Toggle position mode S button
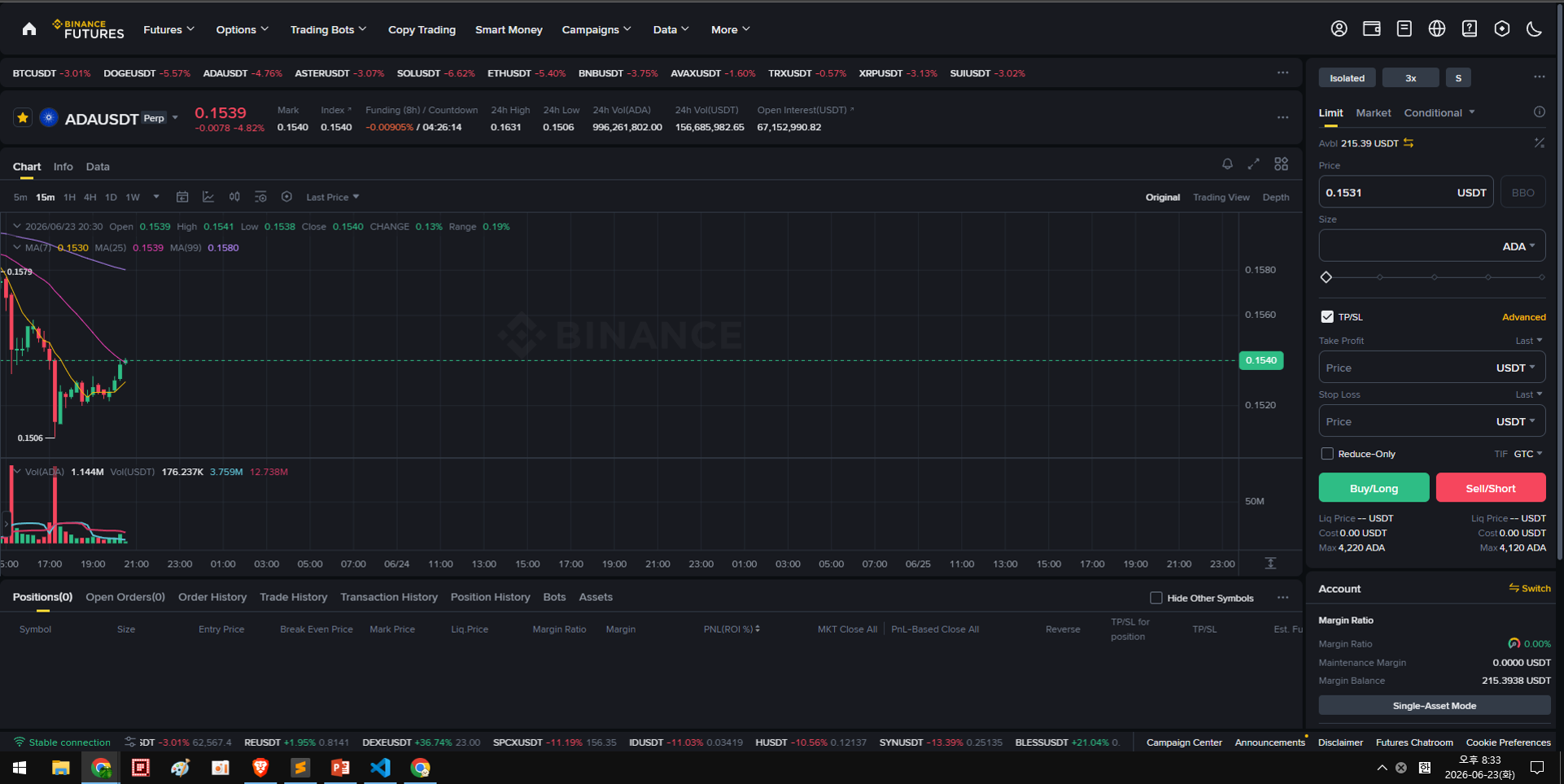This screenshot has width=1564, height=784. point(1458,78)
